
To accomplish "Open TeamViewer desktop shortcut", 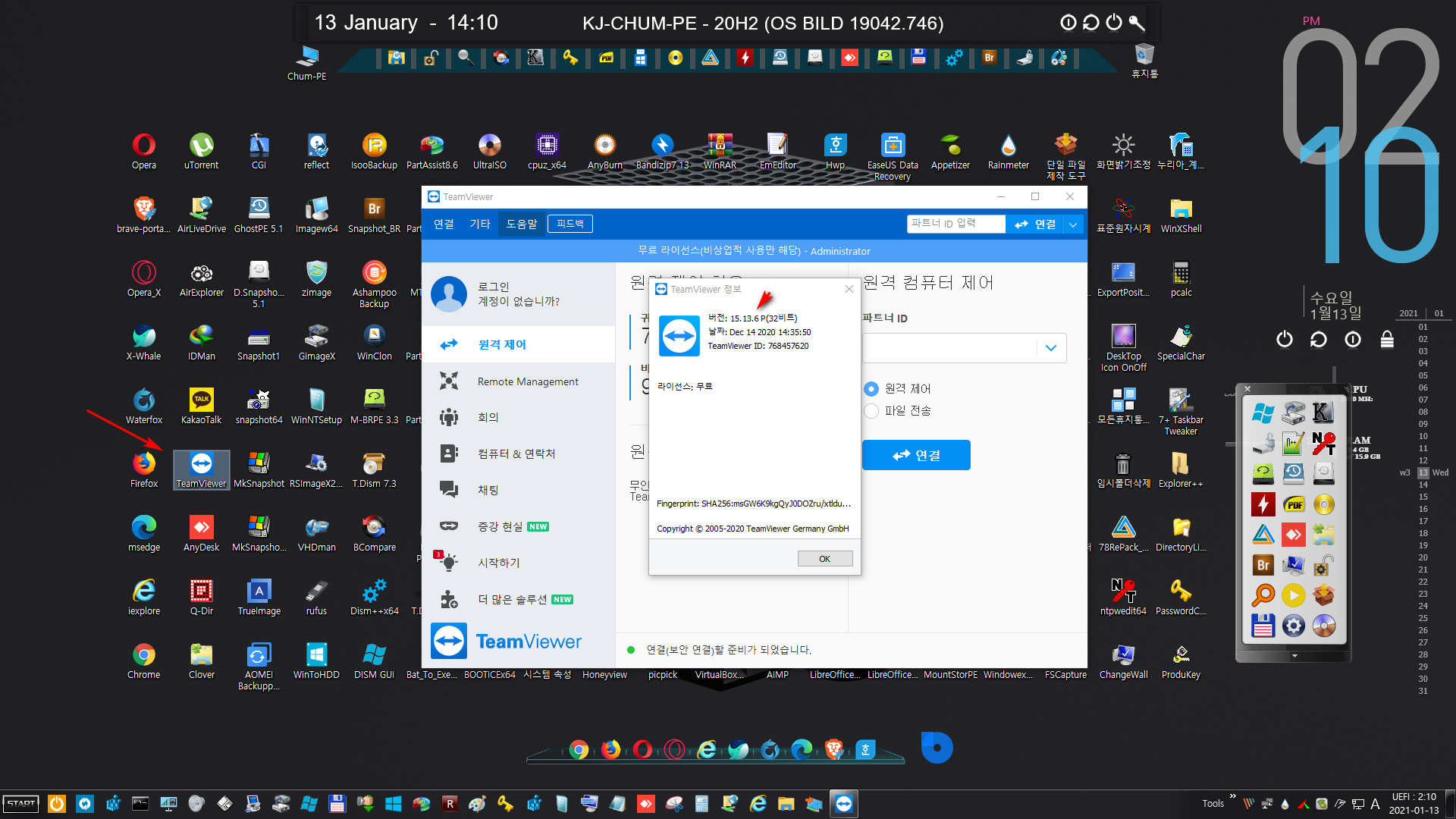I will pyautogui.click(x=202, y=469).
